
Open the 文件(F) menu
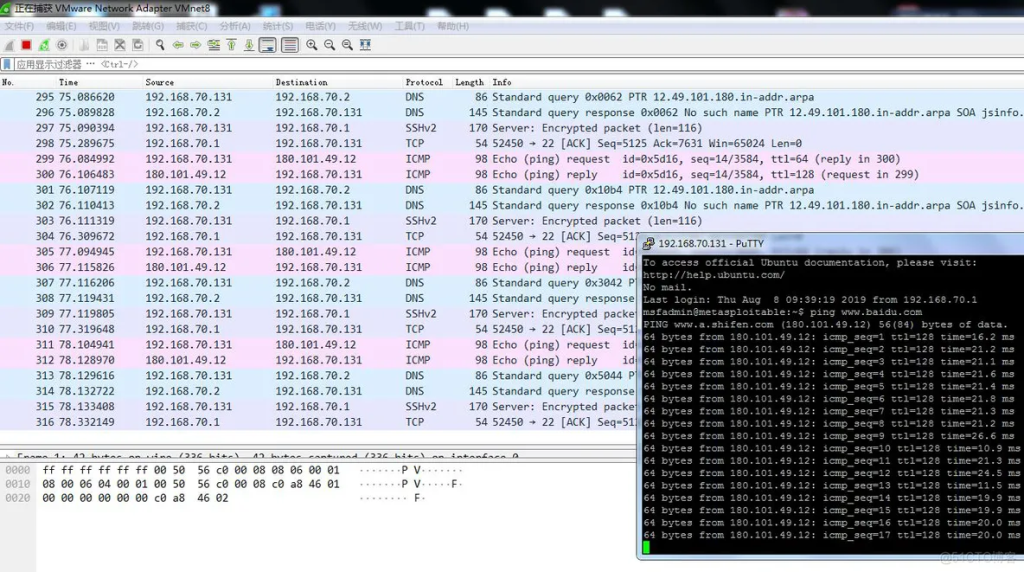19,26
